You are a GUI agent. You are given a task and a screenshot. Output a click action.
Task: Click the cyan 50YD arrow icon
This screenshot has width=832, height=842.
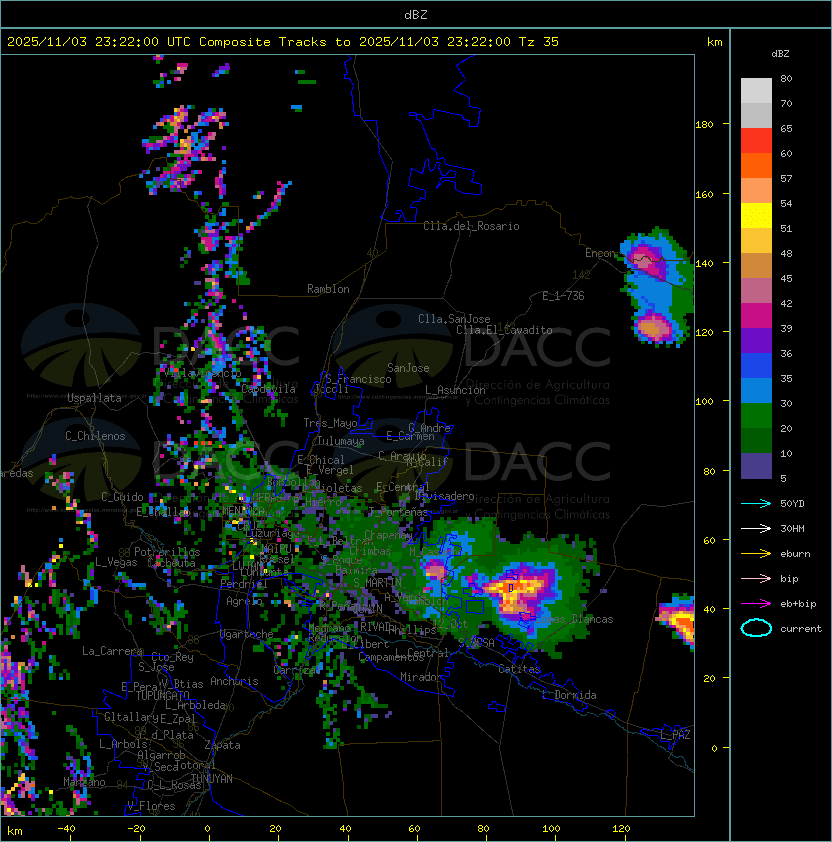pos(756,504)
